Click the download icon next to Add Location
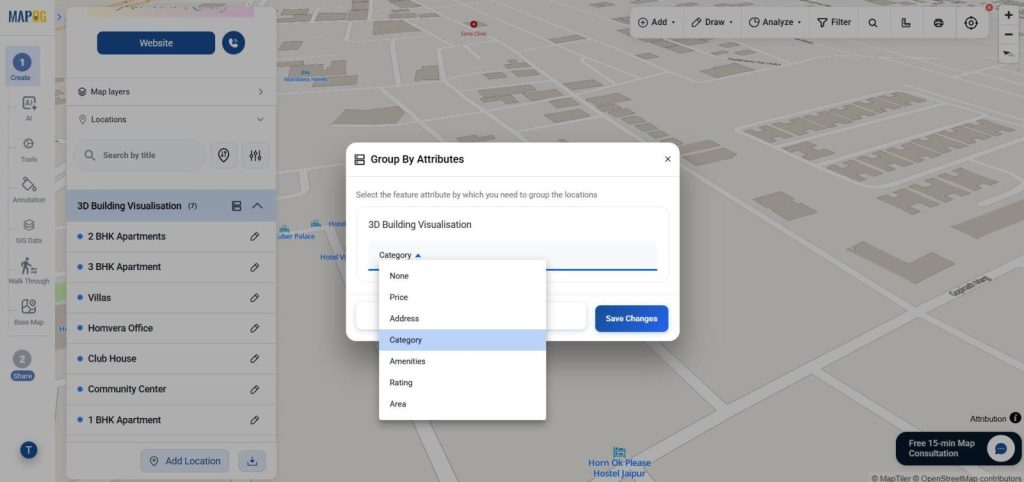This screenshot has height=482, width=1024. [x=252, y=461]
